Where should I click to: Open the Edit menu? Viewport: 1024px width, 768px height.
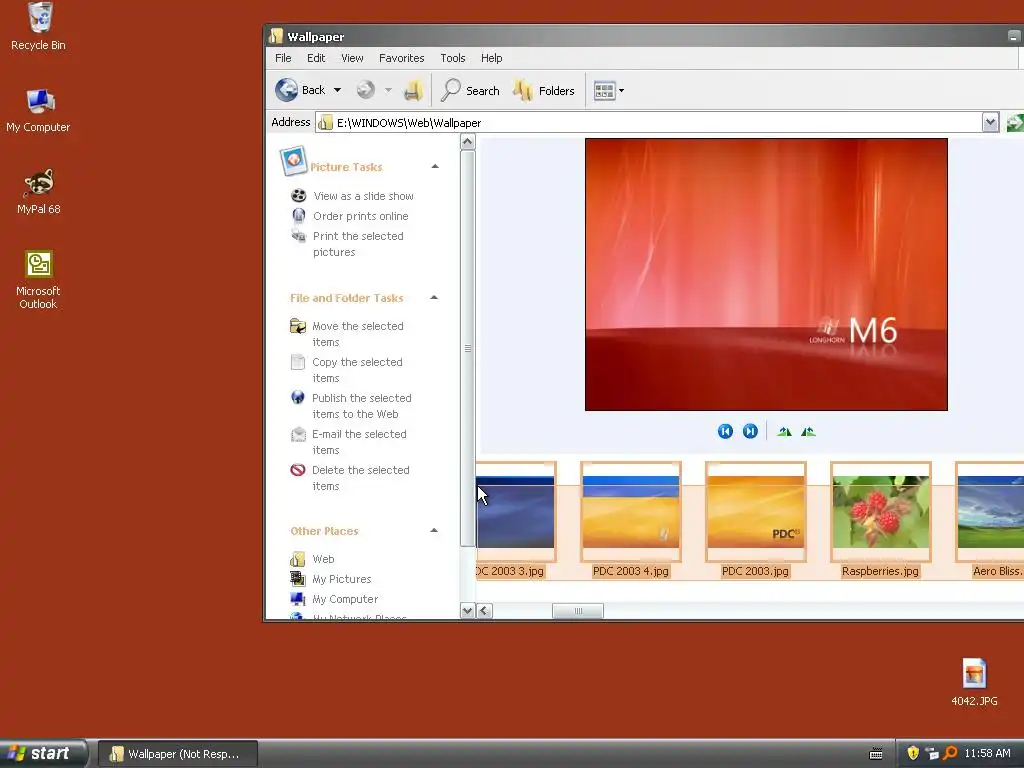[316, 58]
